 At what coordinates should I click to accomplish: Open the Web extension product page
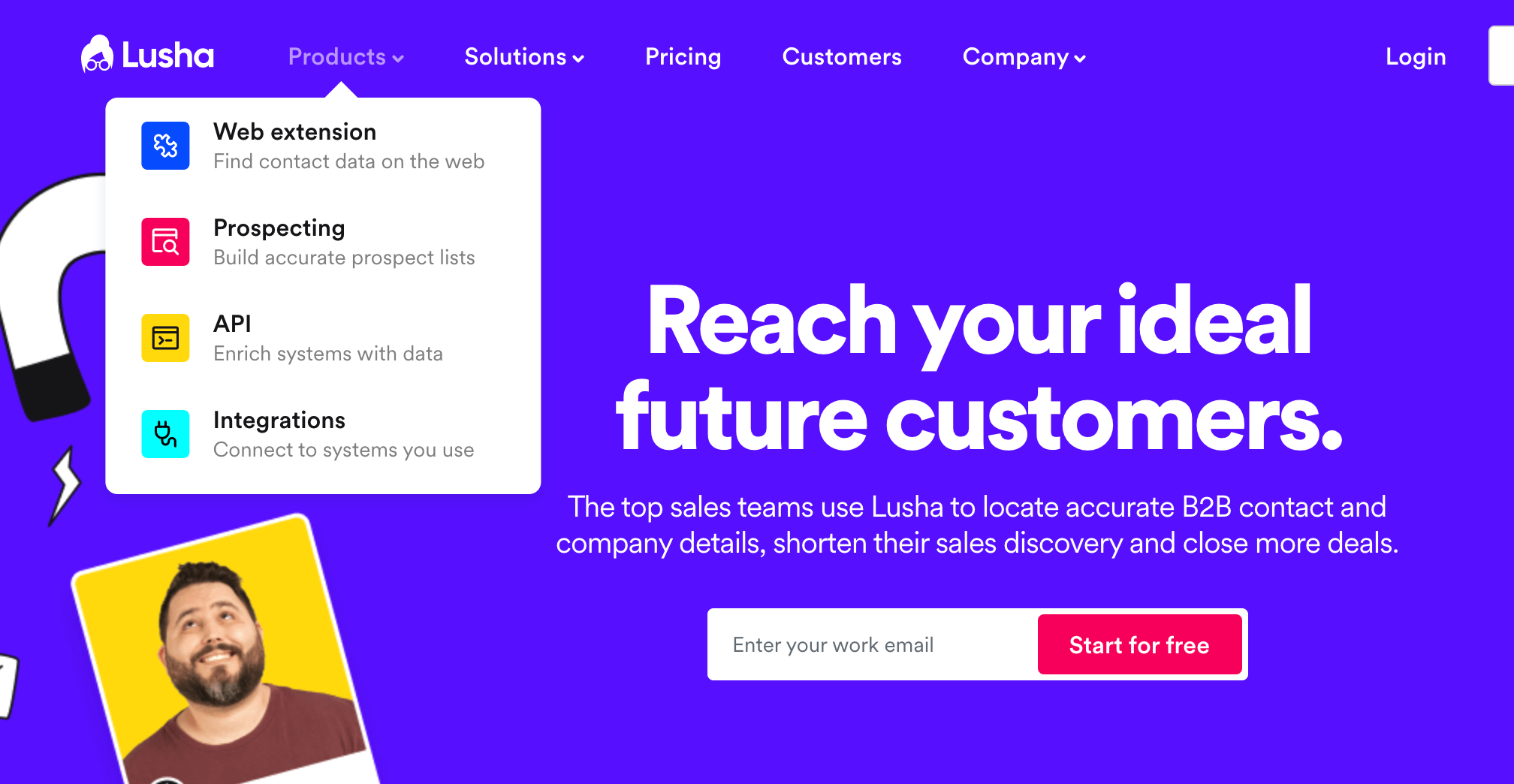coord(294,131)
